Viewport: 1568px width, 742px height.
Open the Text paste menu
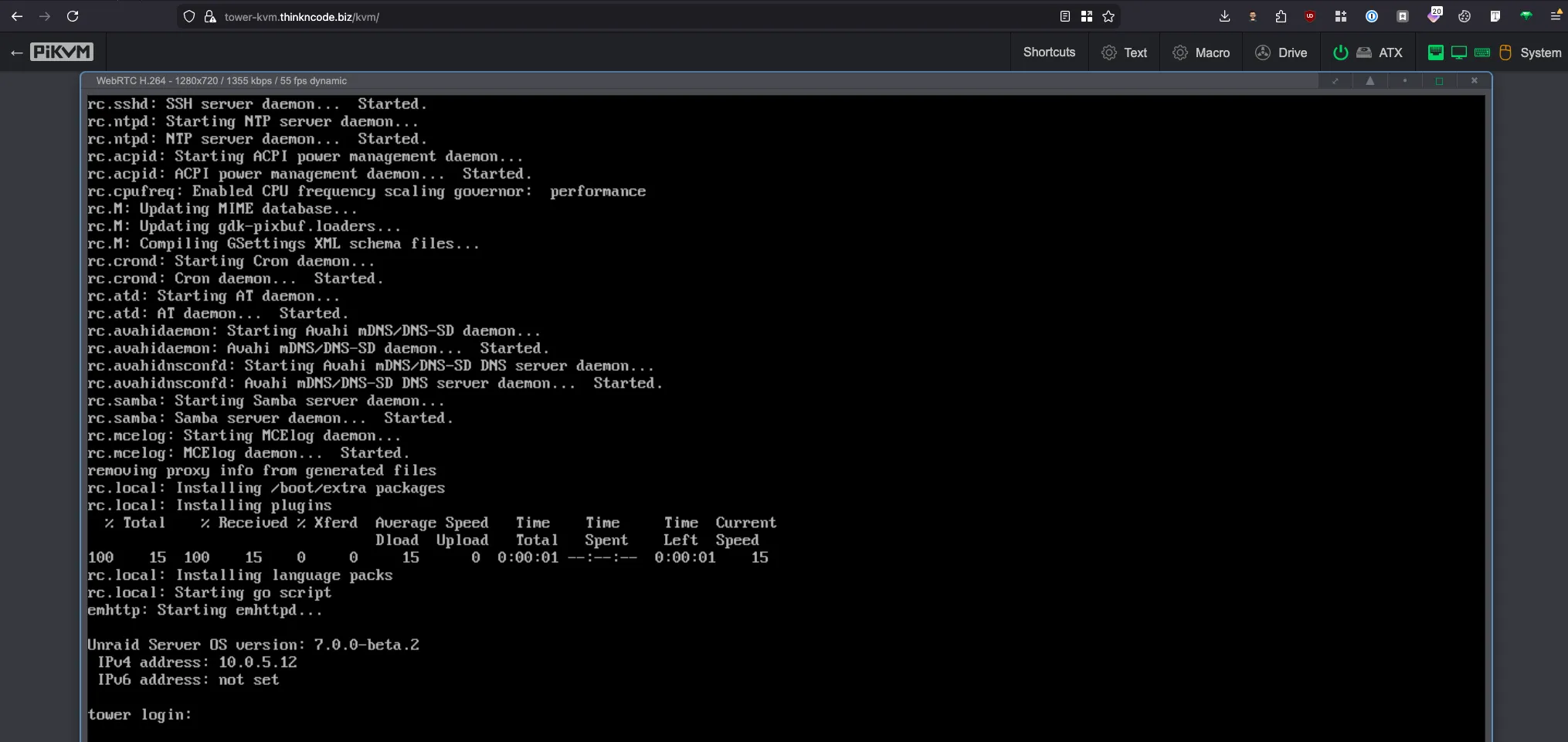pos(1124,53)
